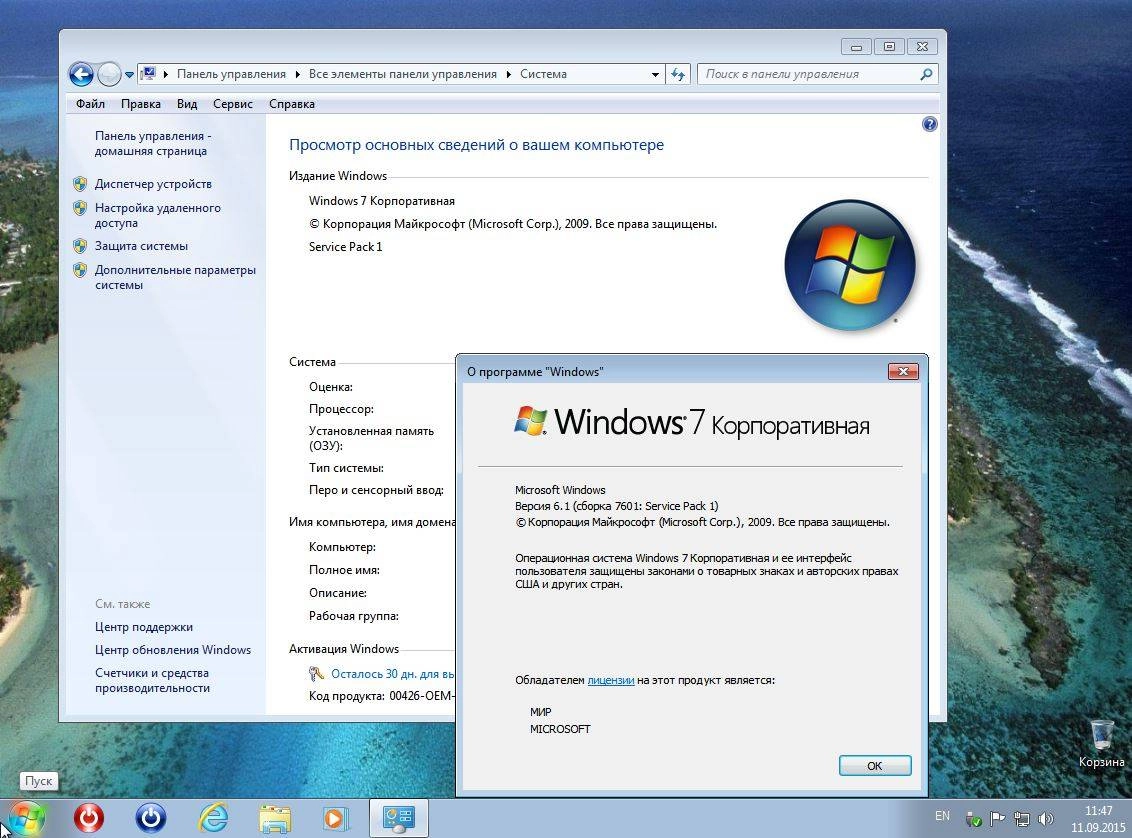1132x838 pixels.
Task: Close the О программе Windows dialog
Action: pyautogui.click(x=903, y=372)
